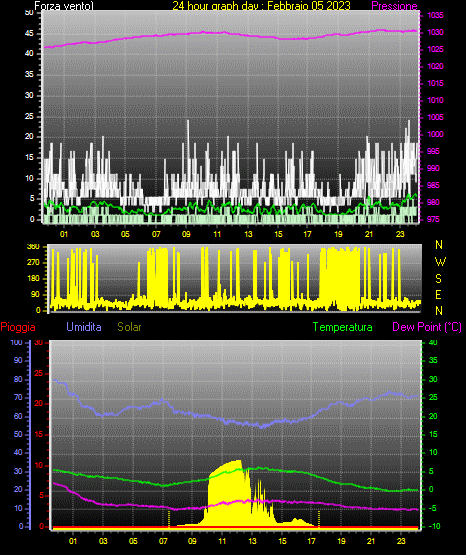Click hour 17 on the bottom graph axis
466x555 pixels.
coord(311,541)
